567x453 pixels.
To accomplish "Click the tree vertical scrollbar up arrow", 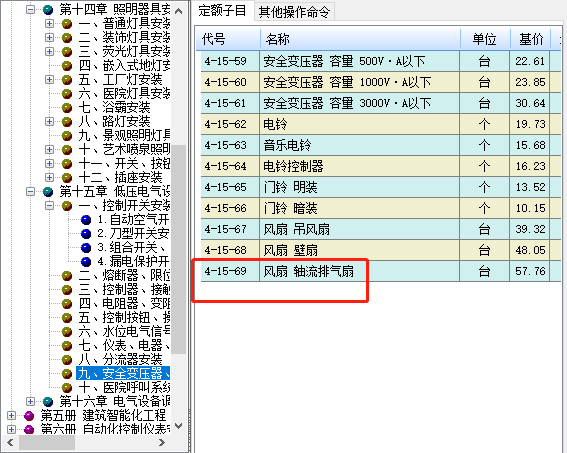I will pyautogui.click(x=179, y=11).
